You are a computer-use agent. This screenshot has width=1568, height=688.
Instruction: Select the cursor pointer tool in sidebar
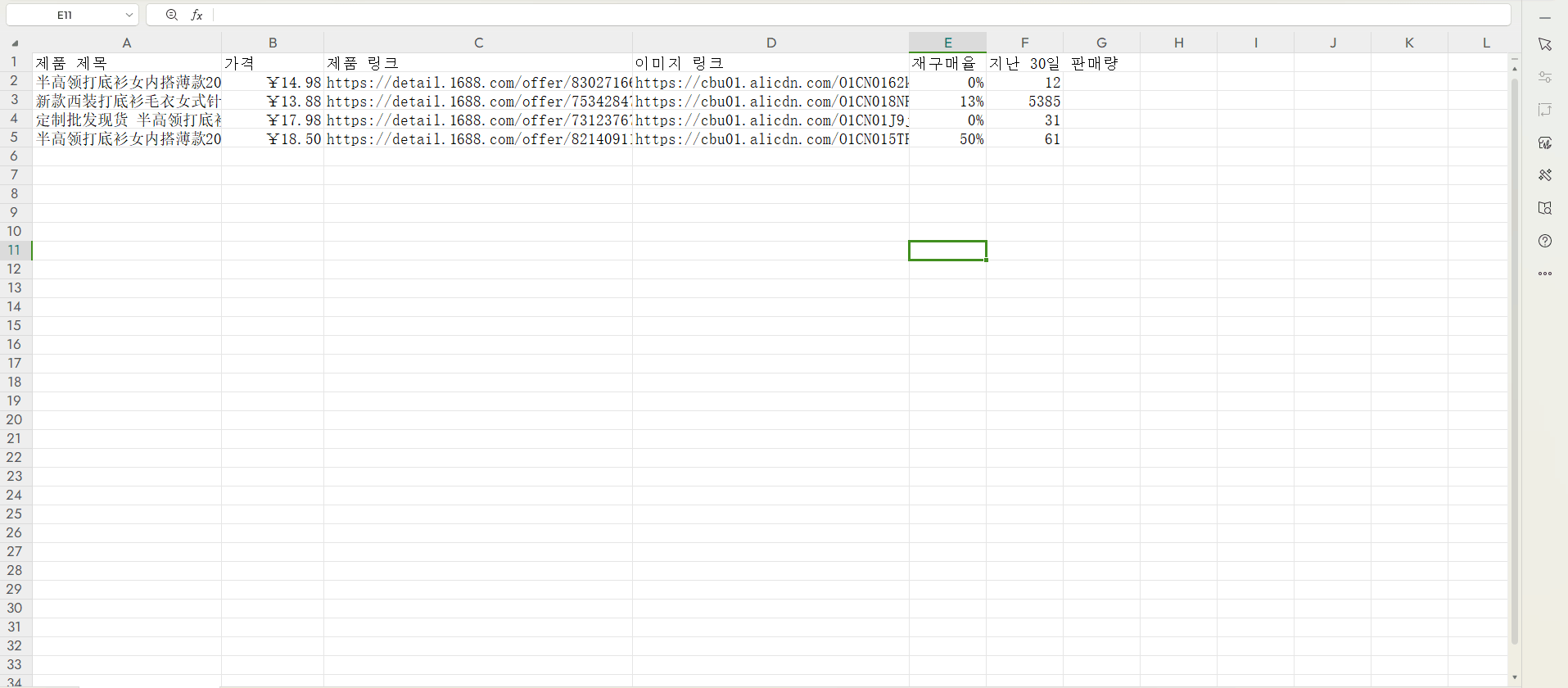tap(1545, 44)
